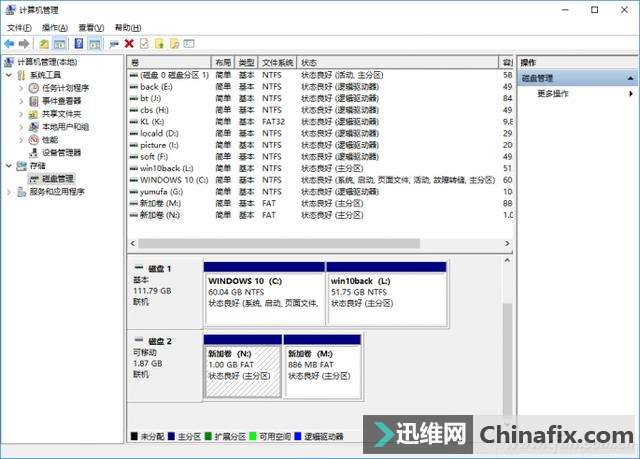Select the picture (I:) volume row
This screenshot has height=459, width=640.
click(320, 145)
